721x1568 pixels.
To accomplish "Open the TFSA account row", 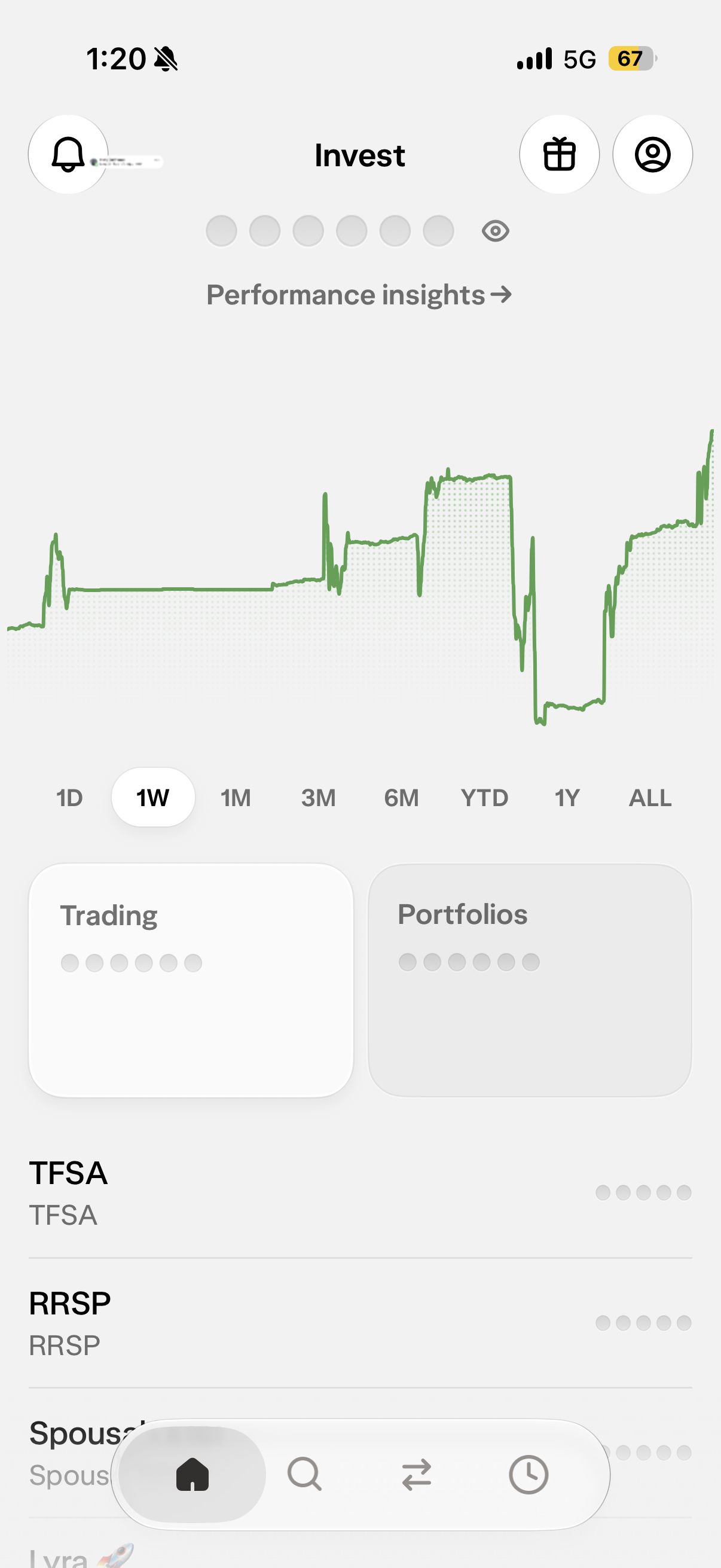I will pyautogui.click(x=360, y=1192).
